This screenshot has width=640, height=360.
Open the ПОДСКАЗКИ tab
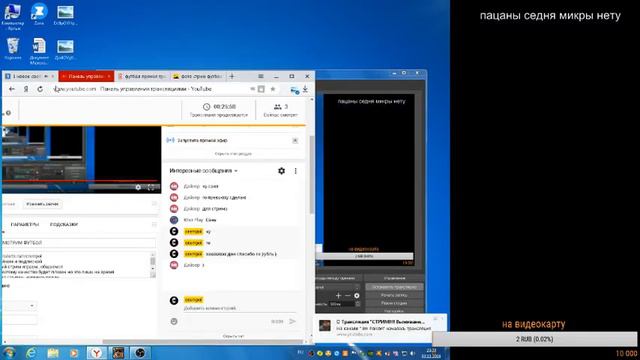(64, 224)
